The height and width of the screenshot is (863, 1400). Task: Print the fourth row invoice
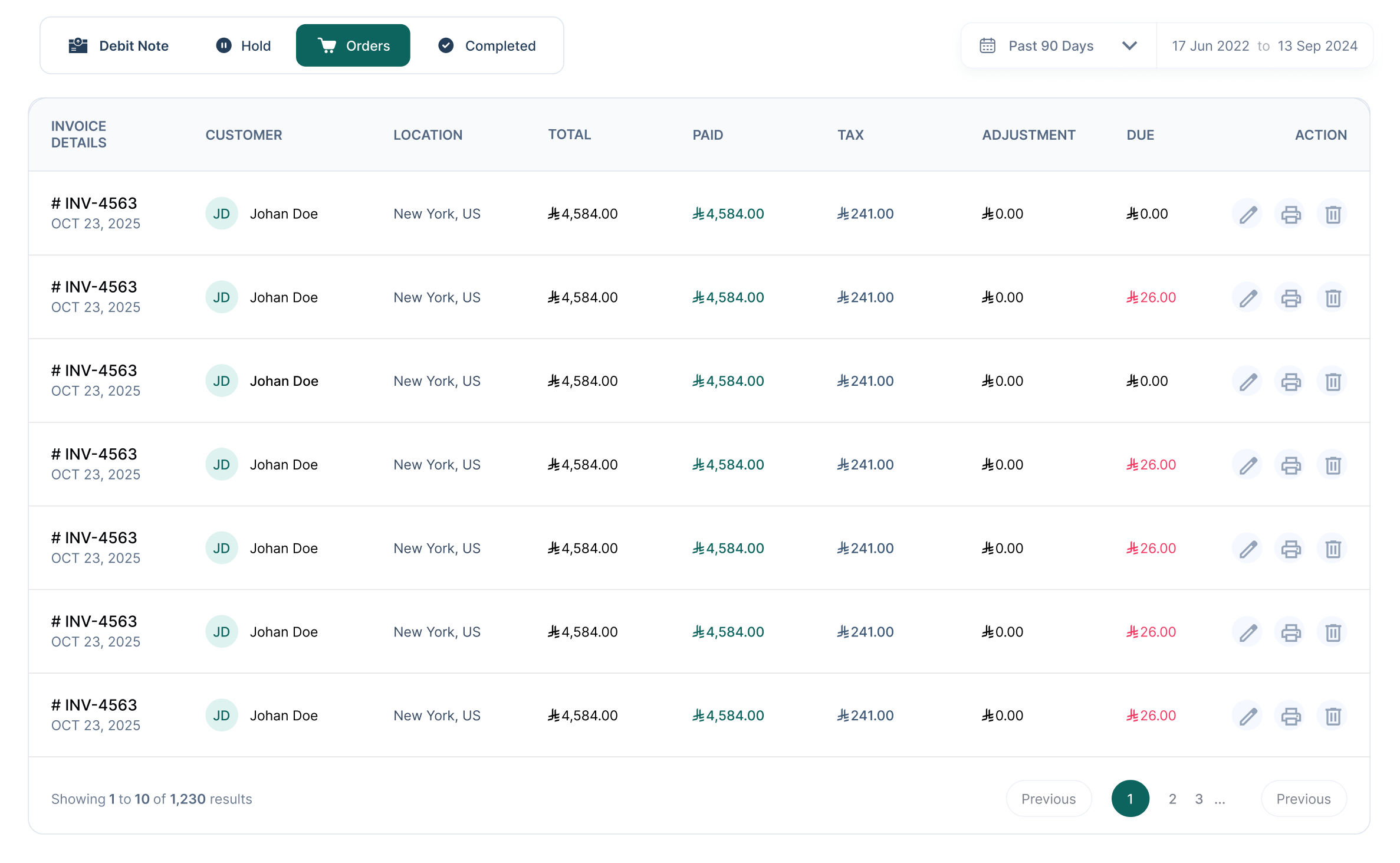click(1290, 465)
